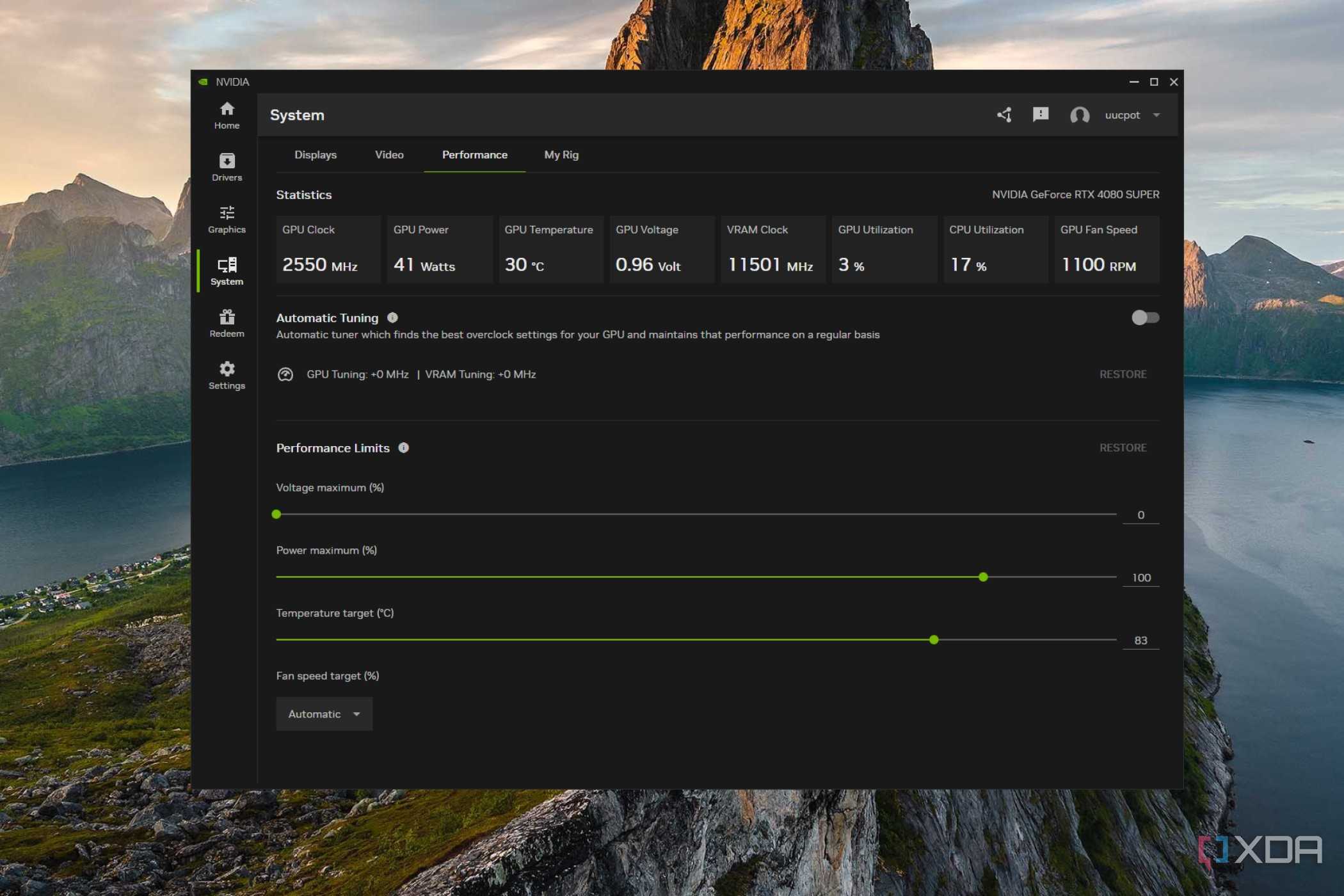
Task: Open Settings from the sidebar
Action: click(x=227, y=376)
